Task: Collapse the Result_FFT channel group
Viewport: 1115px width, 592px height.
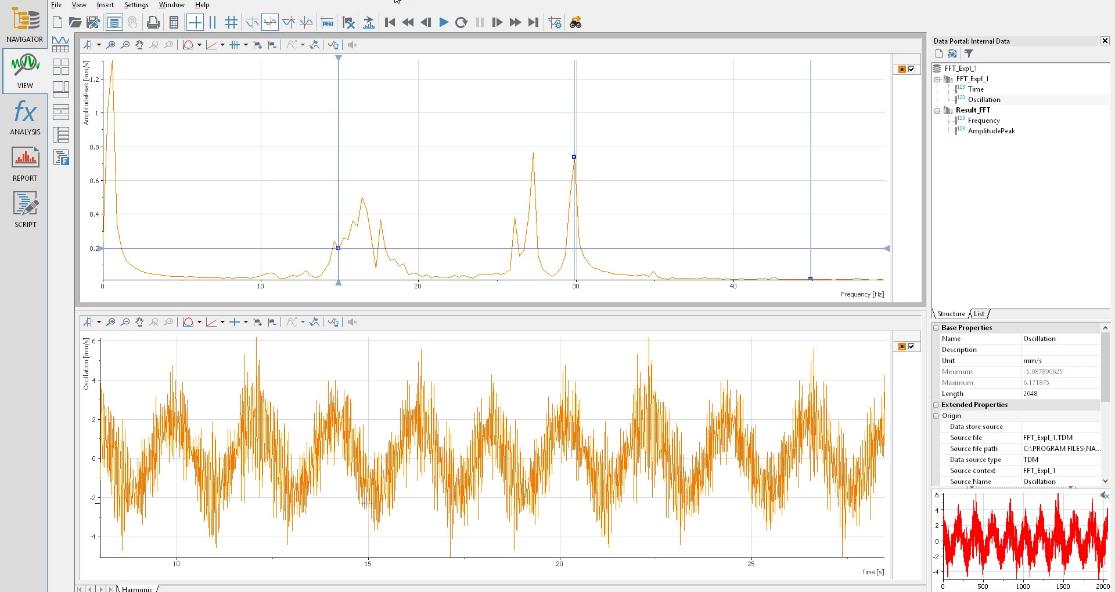Action: point(938,110)
